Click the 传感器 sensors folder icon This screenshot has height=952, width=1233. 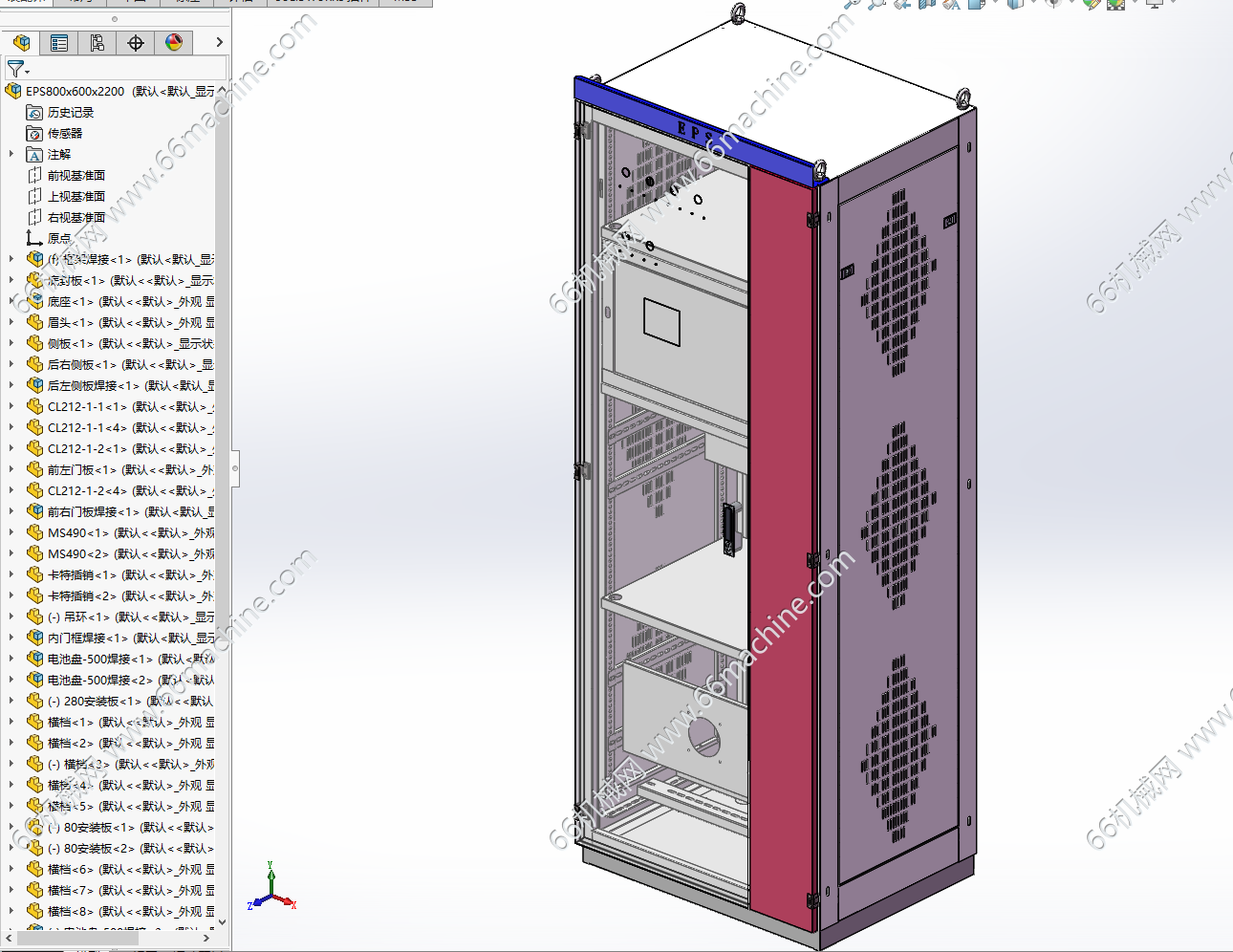[34, 133]
